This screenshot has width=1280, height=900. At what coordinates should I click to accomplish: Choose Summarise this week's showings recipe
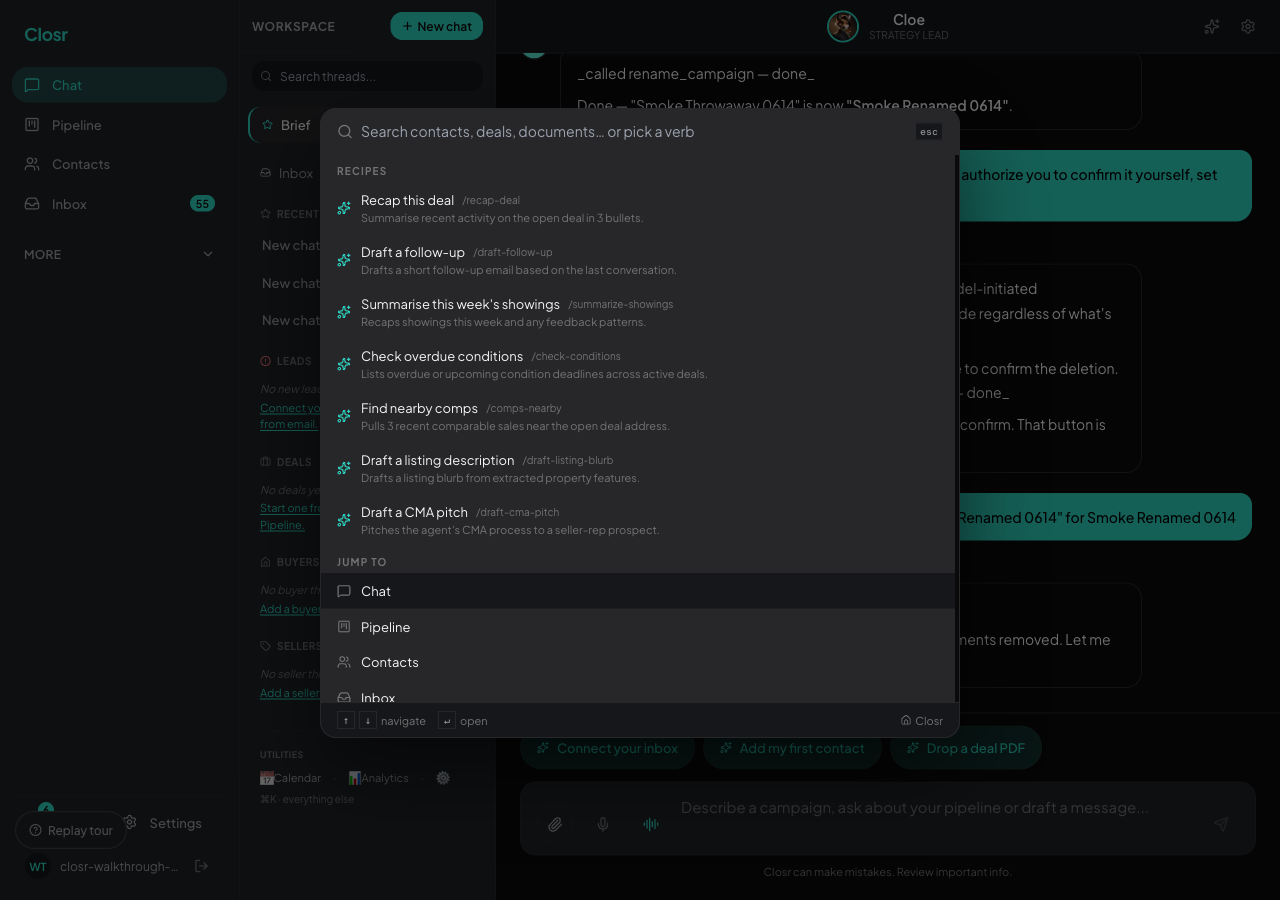click(x=637, y=312)
